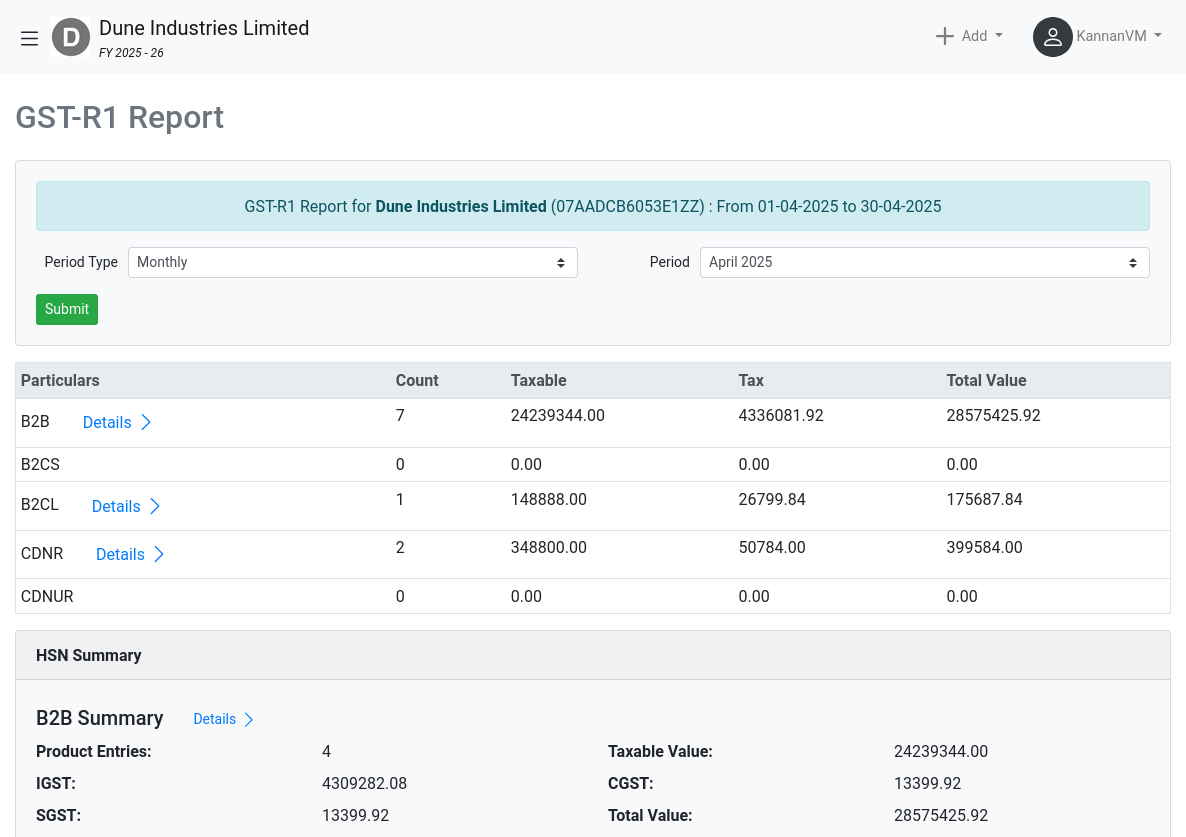
Task: Open the hamburger navigation menu
Action: point(29,38)
